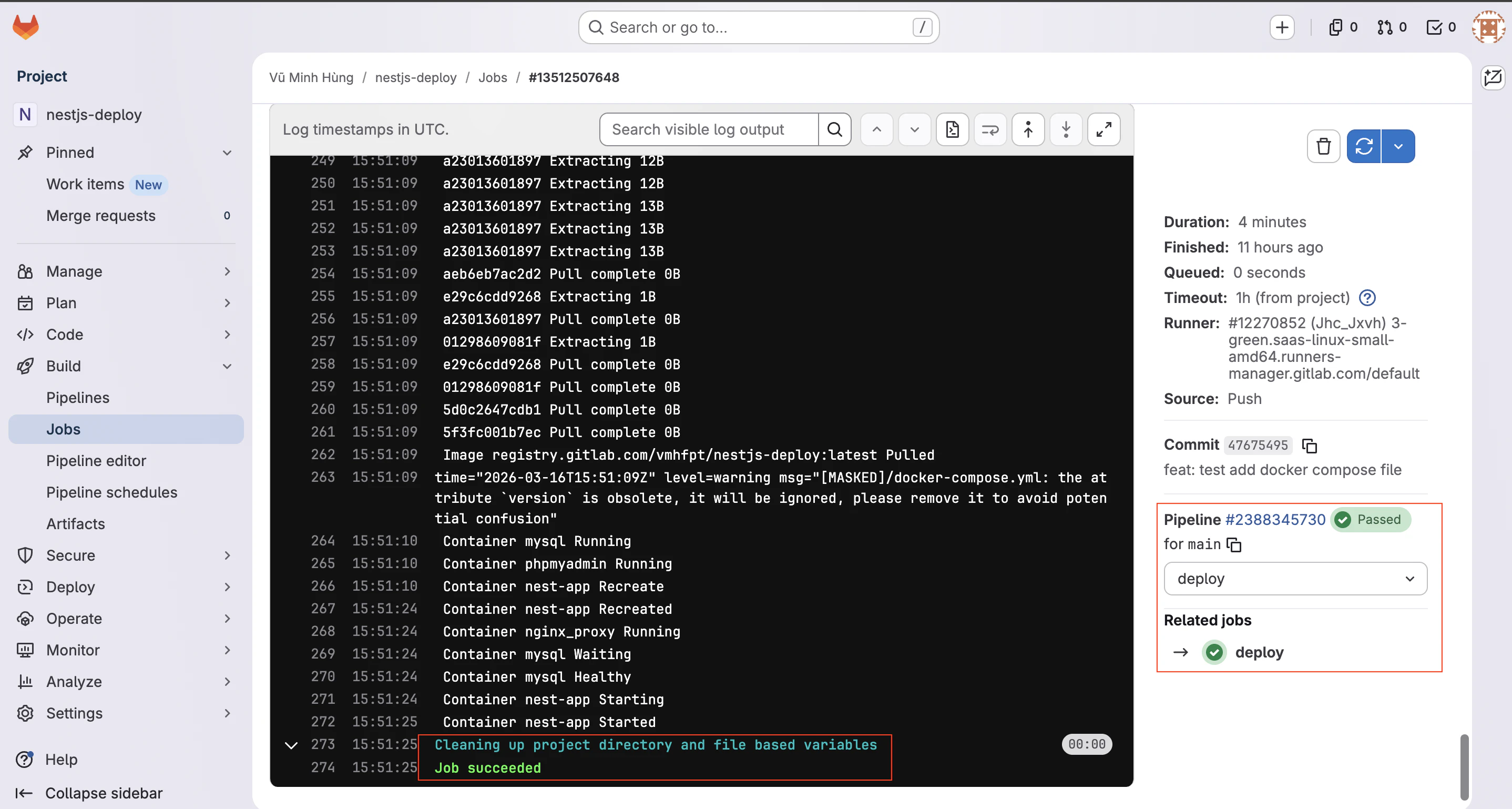Expand the Secure menu
Viewport: 1512px width, 809px height.
pos(227,555)
